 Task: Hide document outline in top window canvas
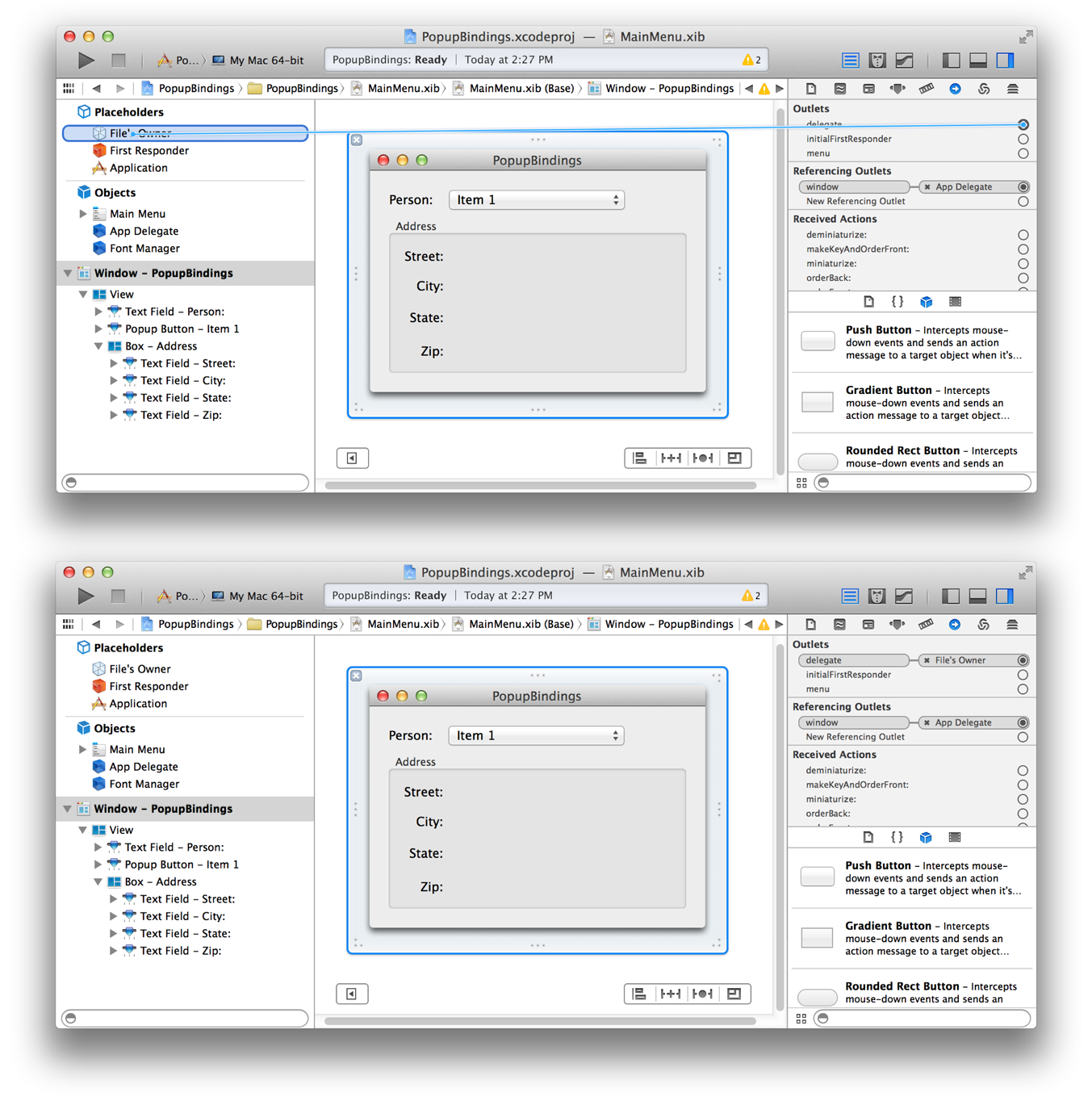(x=353, y=458)
